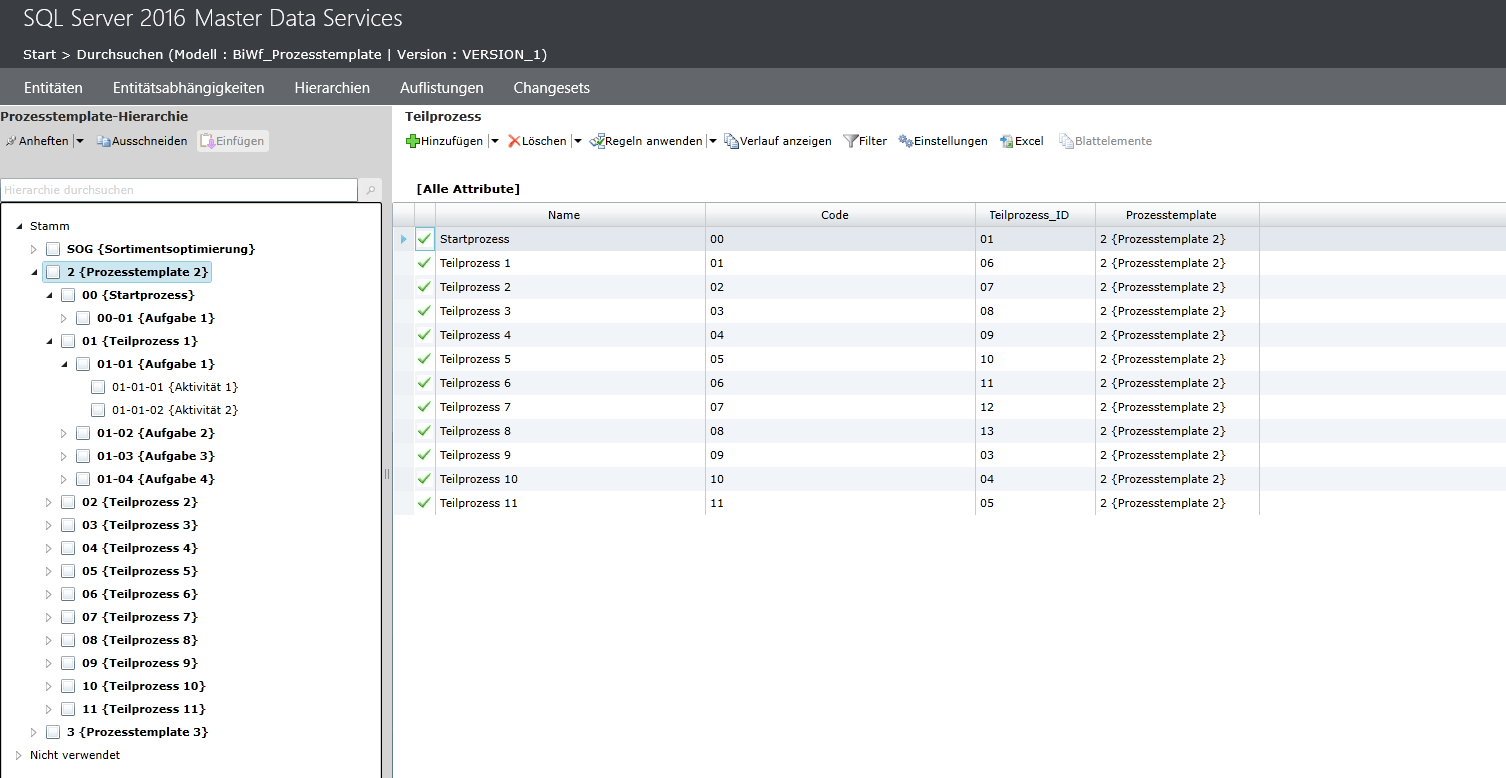1506x778 pixels.
Task: Check the 11 {Teilprozess 11} checkbox
Action: click(x=68, y=709)
